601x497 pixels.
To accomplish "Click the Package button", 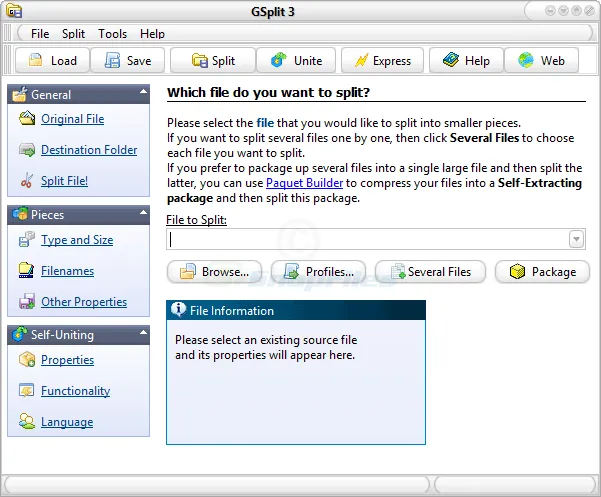I will pos(542,272).
